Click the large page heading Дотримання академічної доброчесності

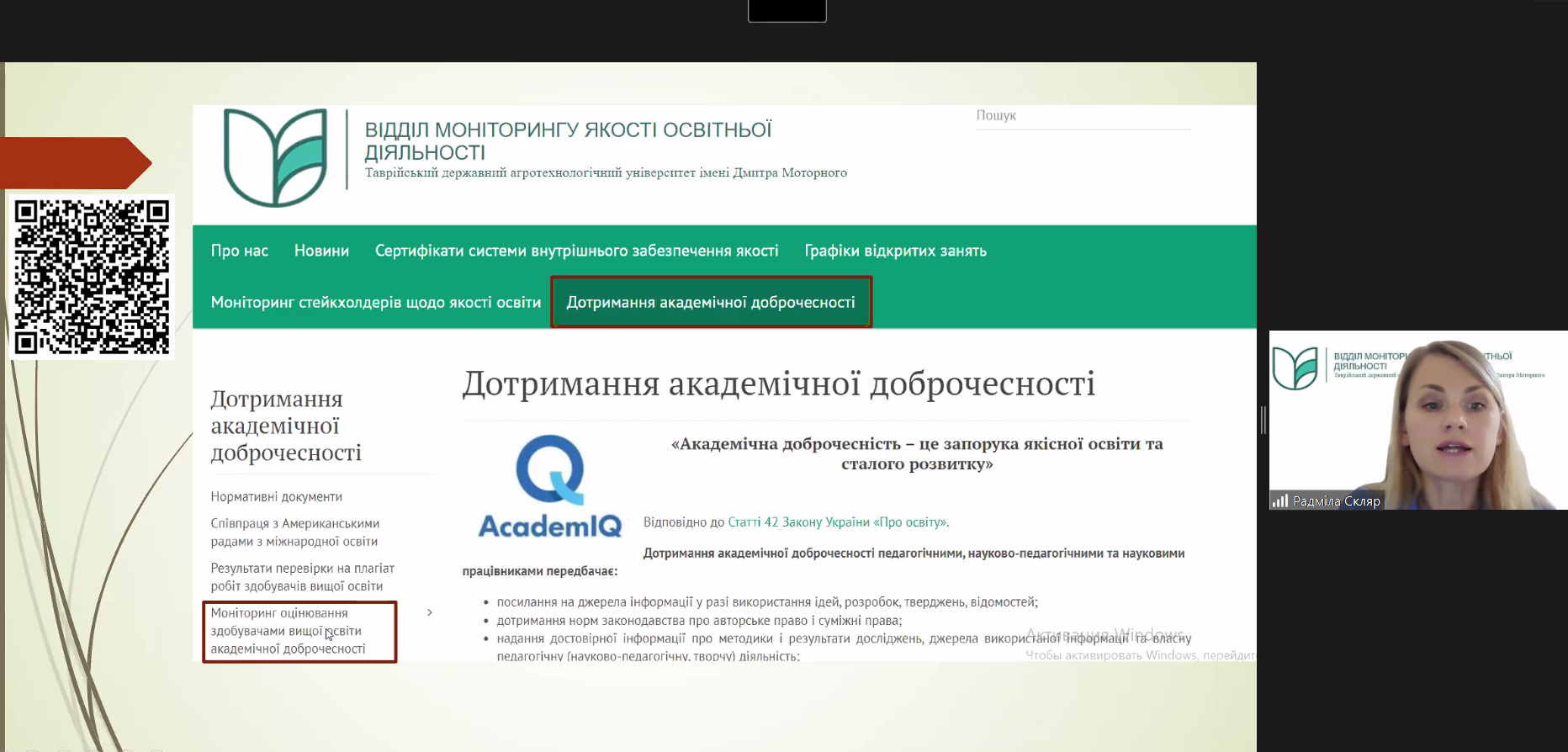click(779, 384)
